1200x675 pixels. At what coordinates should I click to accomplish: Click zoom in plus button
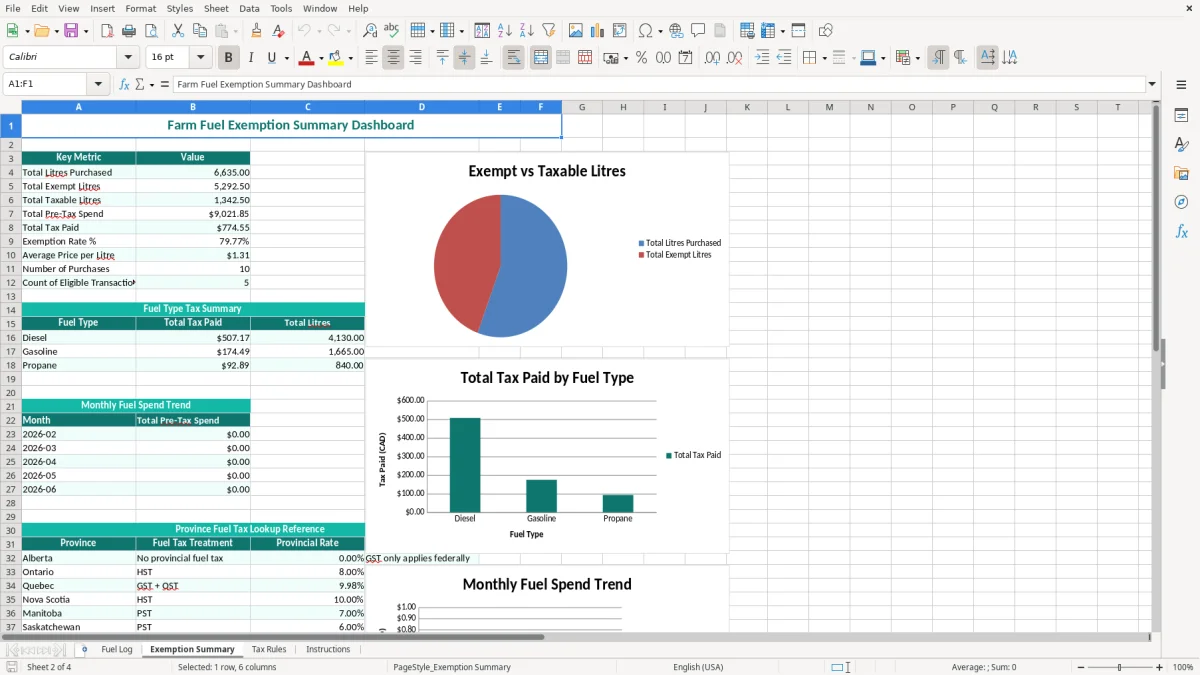coord(1160,667)
